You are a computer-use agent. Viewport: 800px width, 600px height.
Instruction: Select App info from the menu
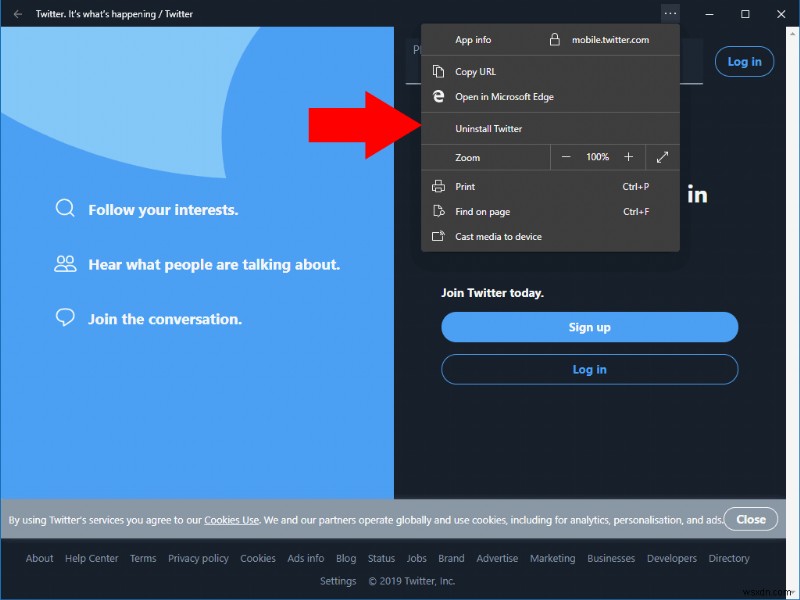[x=473, y=40]
